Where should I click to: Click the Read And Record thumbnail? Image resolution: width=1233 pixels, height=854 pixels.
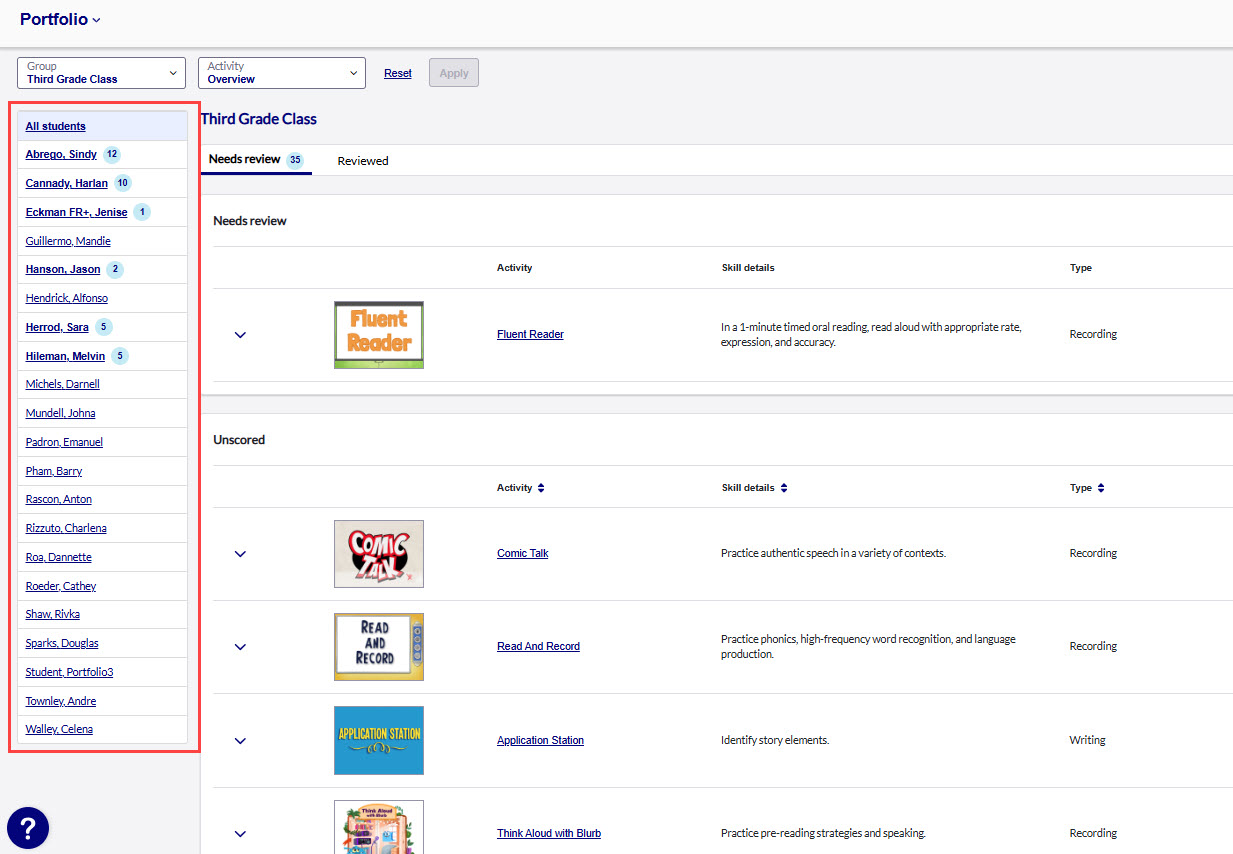[x=378, y=647]
